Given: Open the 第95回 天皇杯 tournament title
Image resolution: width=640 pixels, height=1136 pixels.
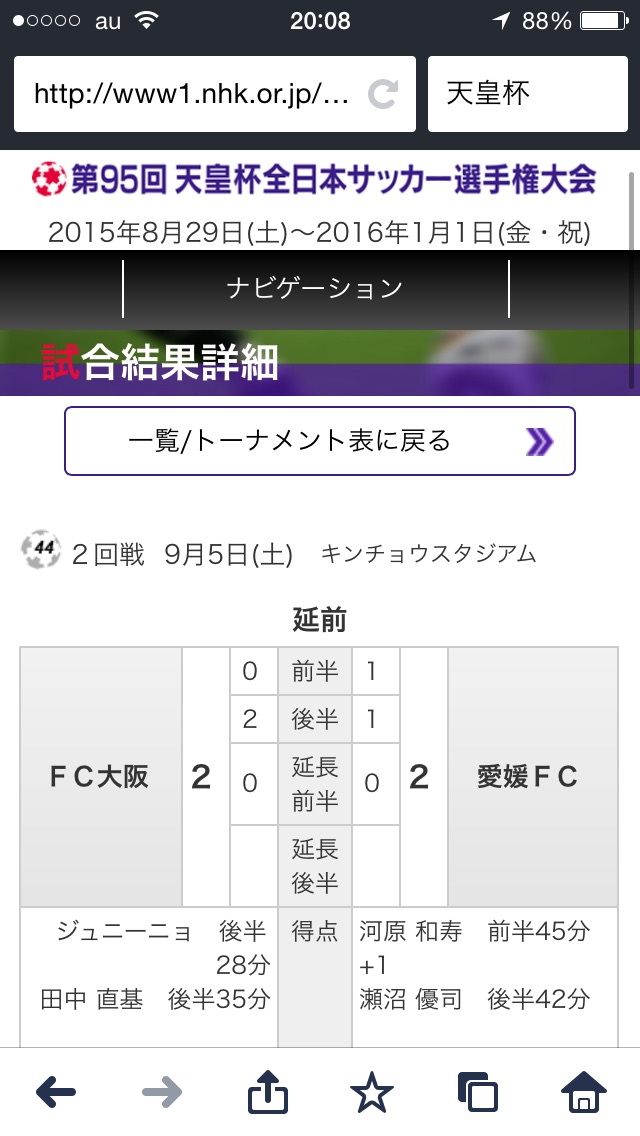Looking at the screenshot, I should (334, 181).
